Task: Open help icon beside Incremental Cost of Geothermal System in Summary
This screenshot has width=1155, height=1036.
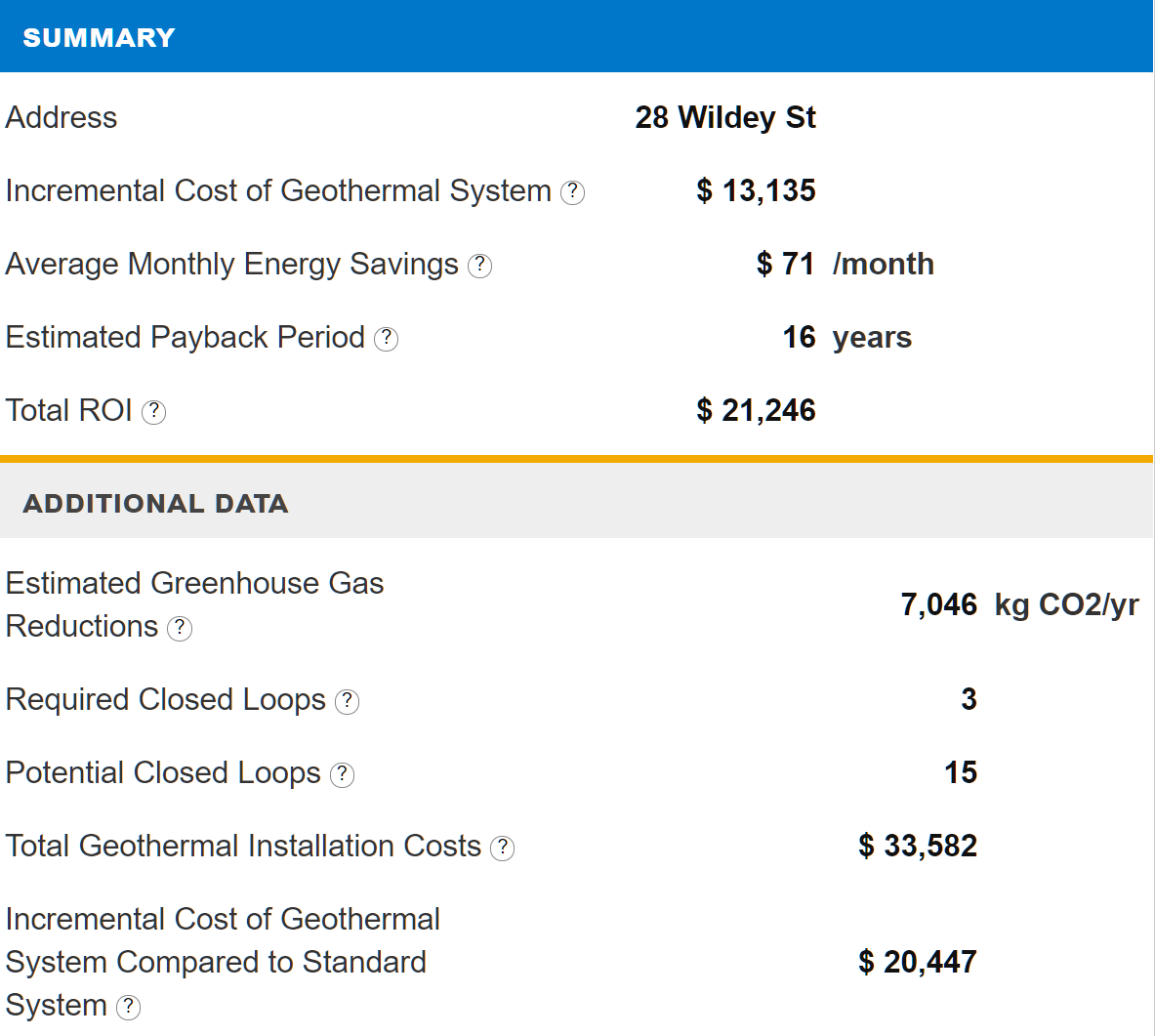Action: pyautogui.click(x=573, y=192)
